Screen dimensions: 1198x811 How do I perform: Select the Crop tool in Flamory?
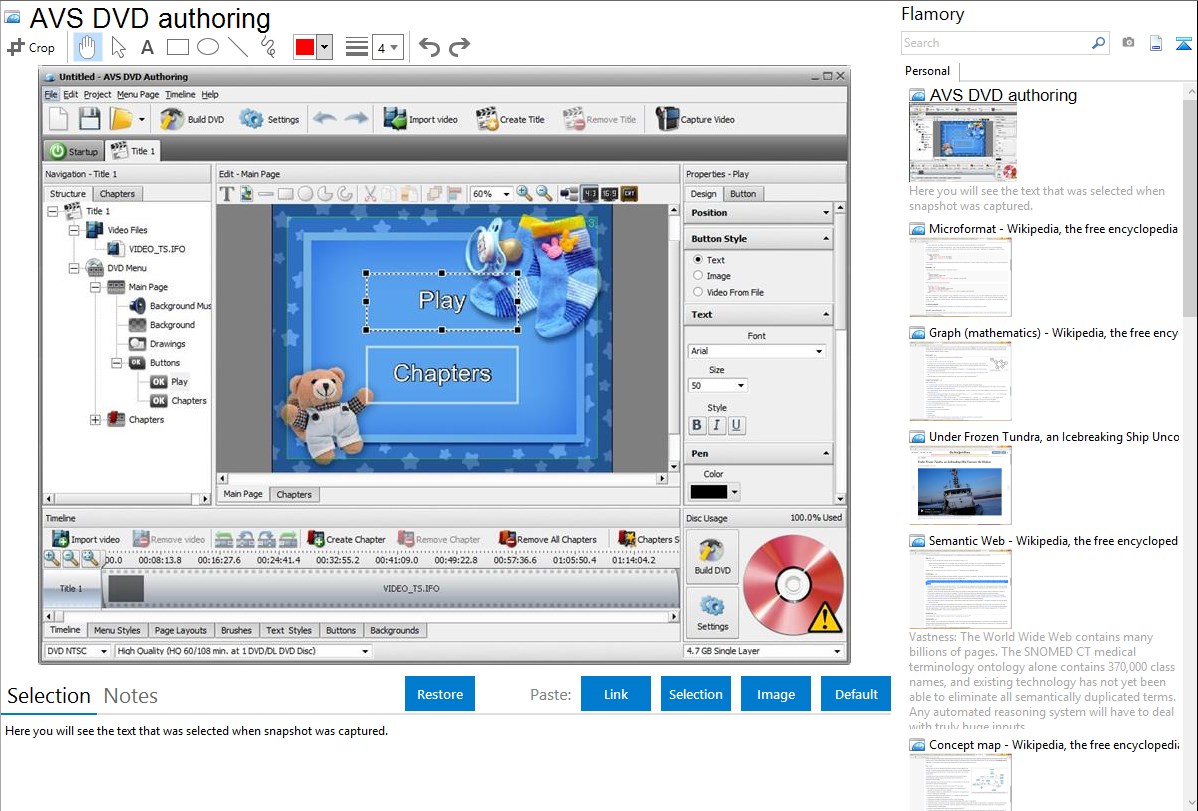[31, 47]
